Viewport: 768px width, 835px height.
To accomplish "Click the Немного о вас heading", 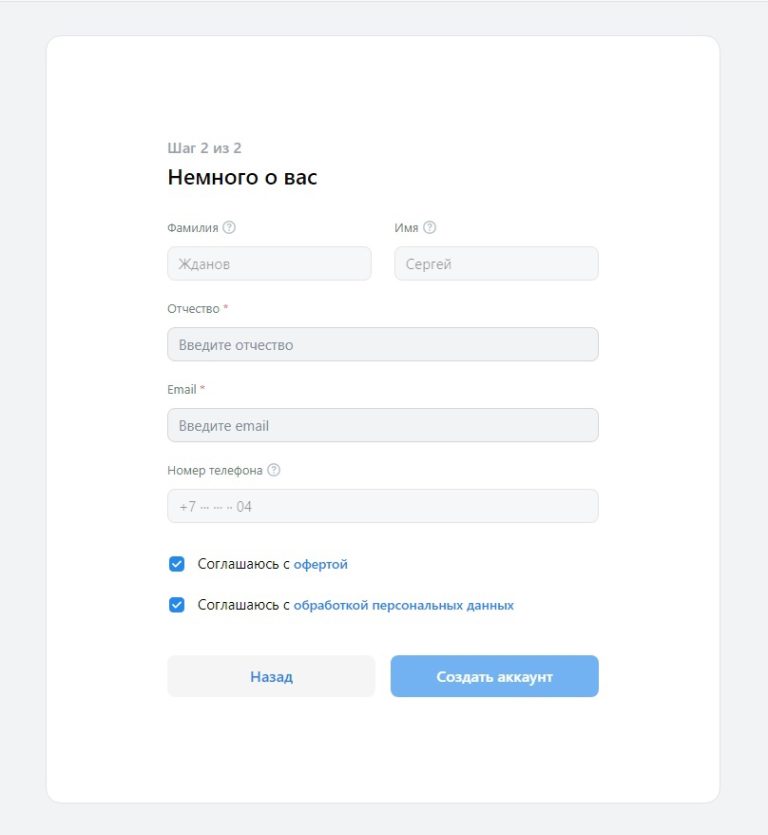I will (242, 178).
